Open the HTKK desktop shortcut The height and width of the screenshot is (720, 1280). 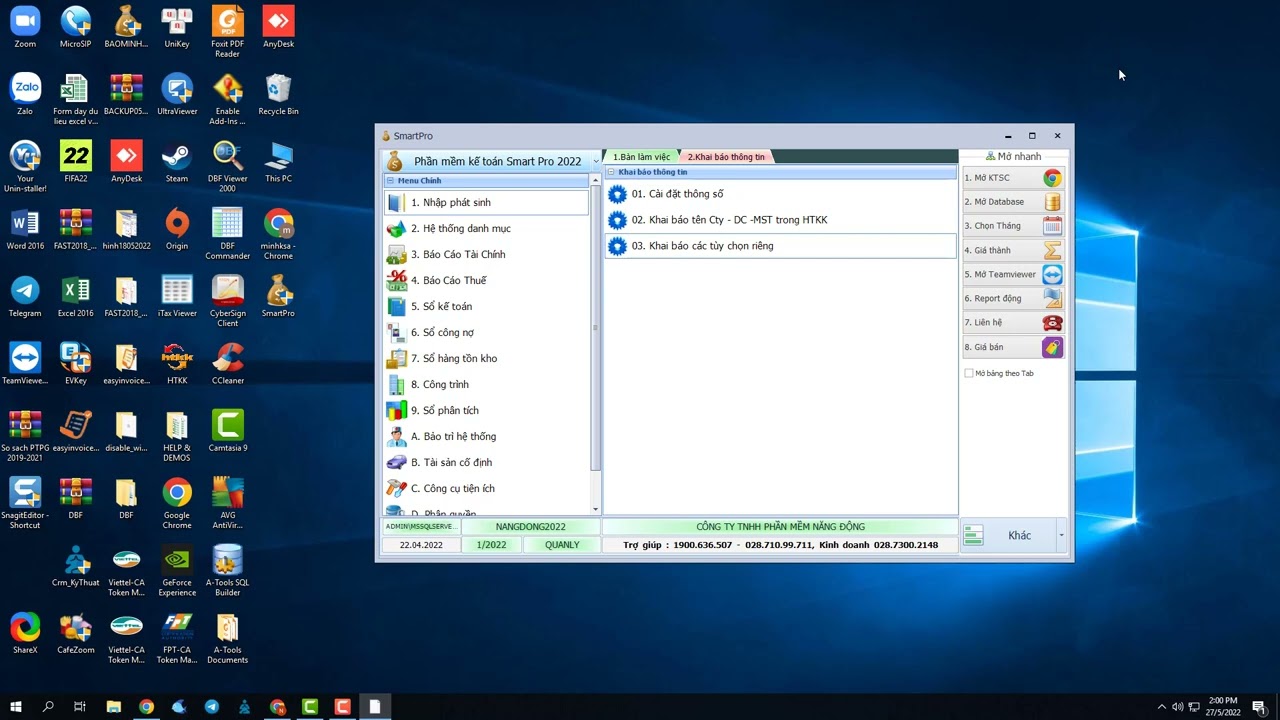coord(177,362)
